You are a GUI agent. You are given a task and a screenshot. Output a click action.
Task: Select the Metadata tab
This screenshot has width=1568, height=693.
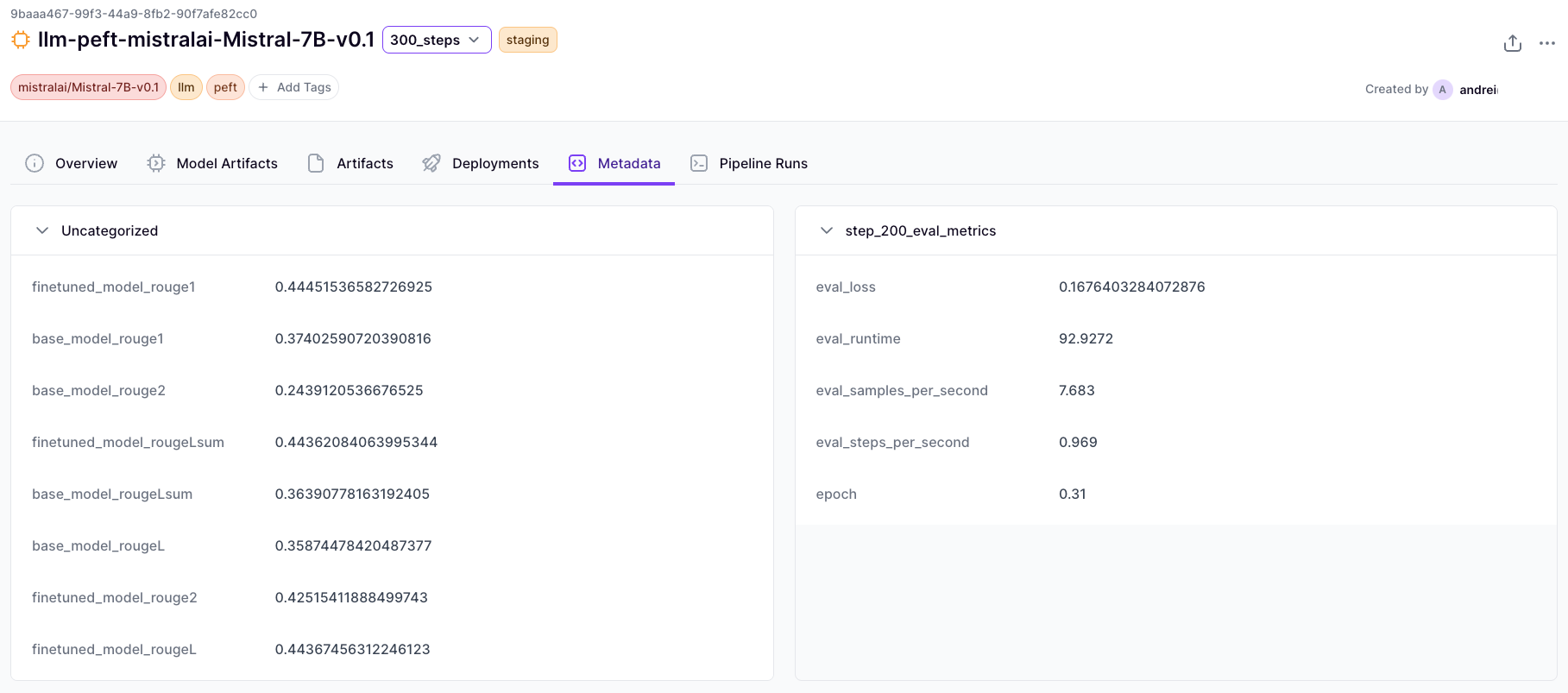[x=614, y=163]
